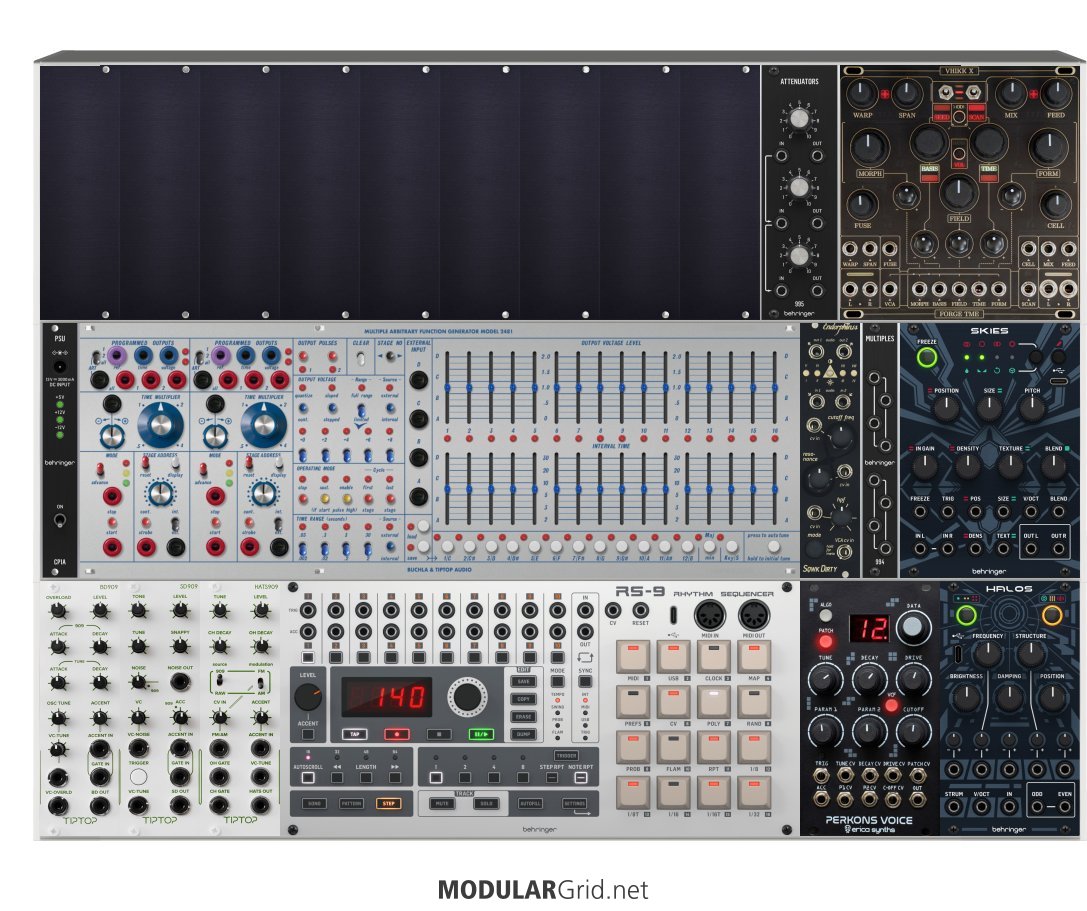This screenshot has height=911, width=1087.
Task: Click the red PATCH button on Perkons Voice
Action: (825, 641)
